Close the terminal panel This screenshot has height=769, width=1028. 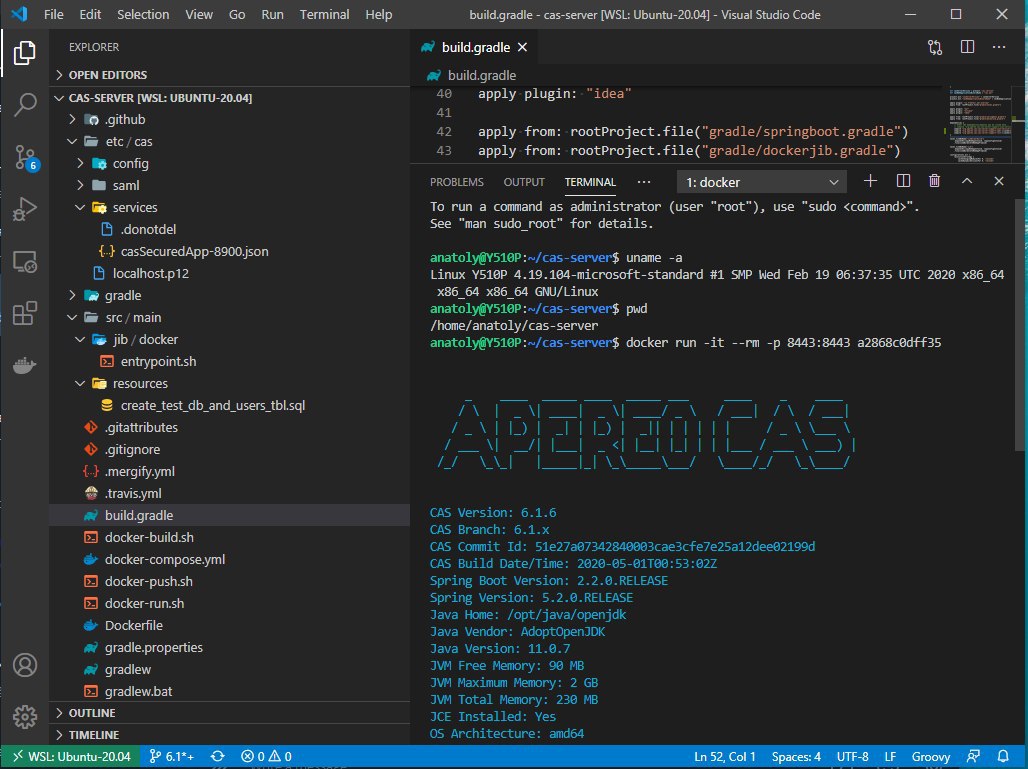pyautogui.click(x=998, y=181)
